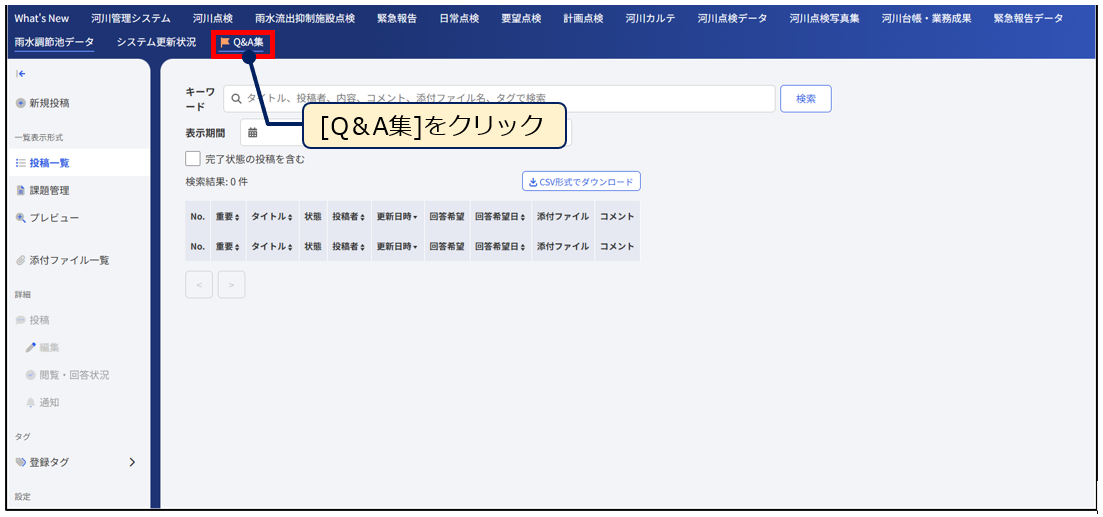This screenshot has height=517, width=1103.
Task: Open the 要望点検 tab
Action: 521,18
